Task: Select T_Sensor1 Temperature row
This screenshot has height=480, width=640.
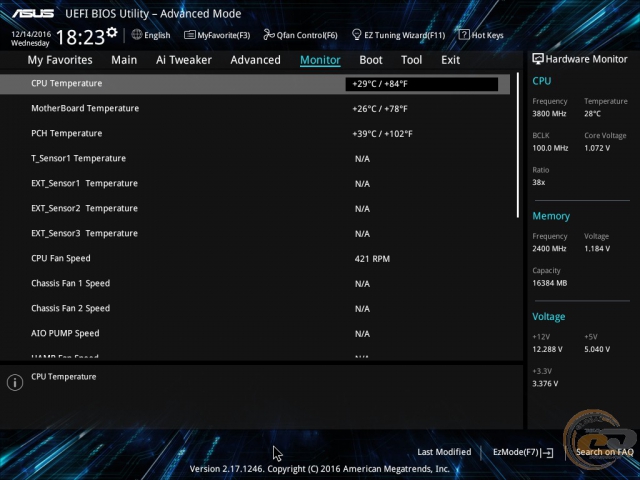Action: [x=255, y=158]
